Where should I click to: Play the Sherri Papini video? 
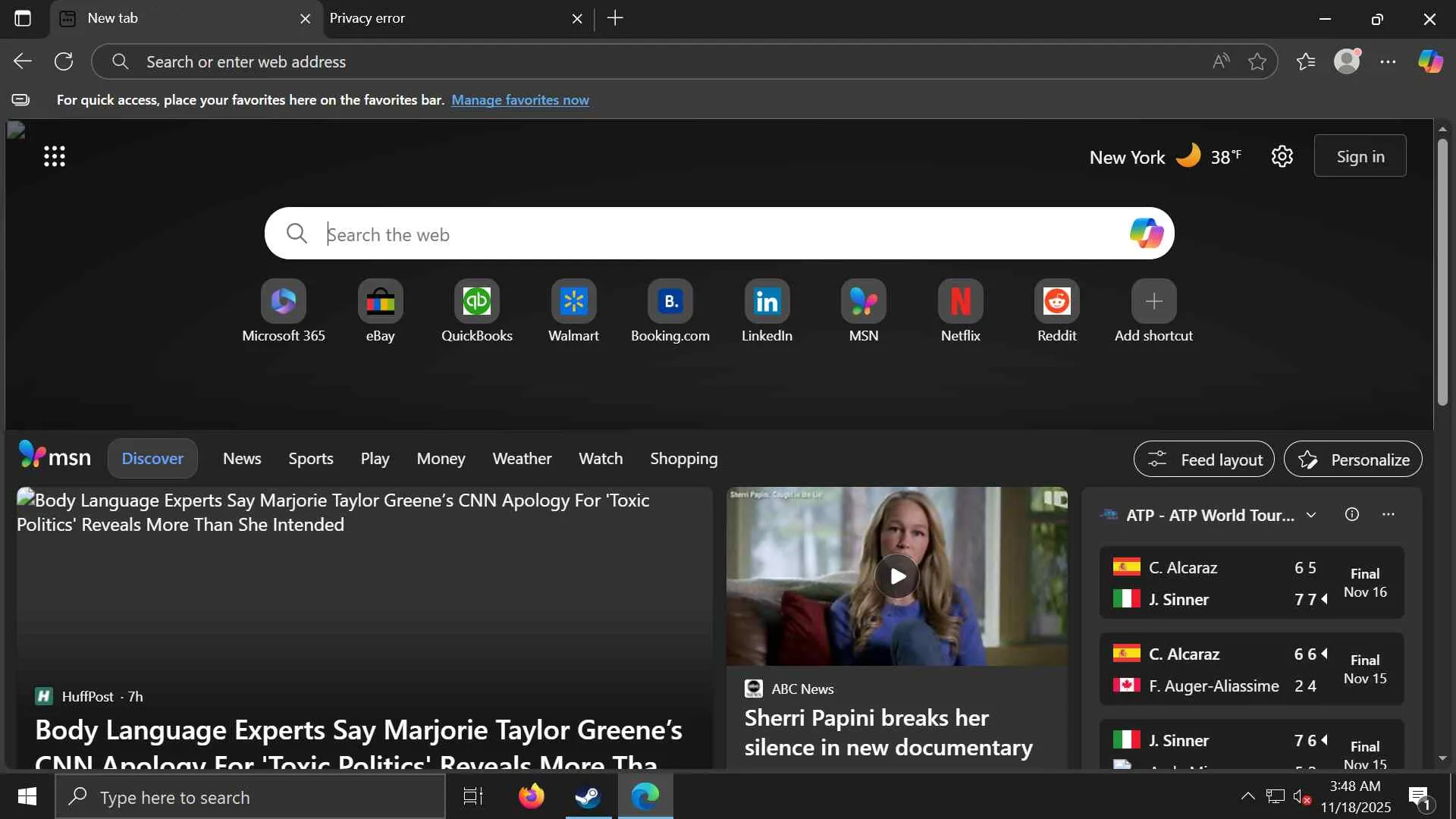[896, 576]
